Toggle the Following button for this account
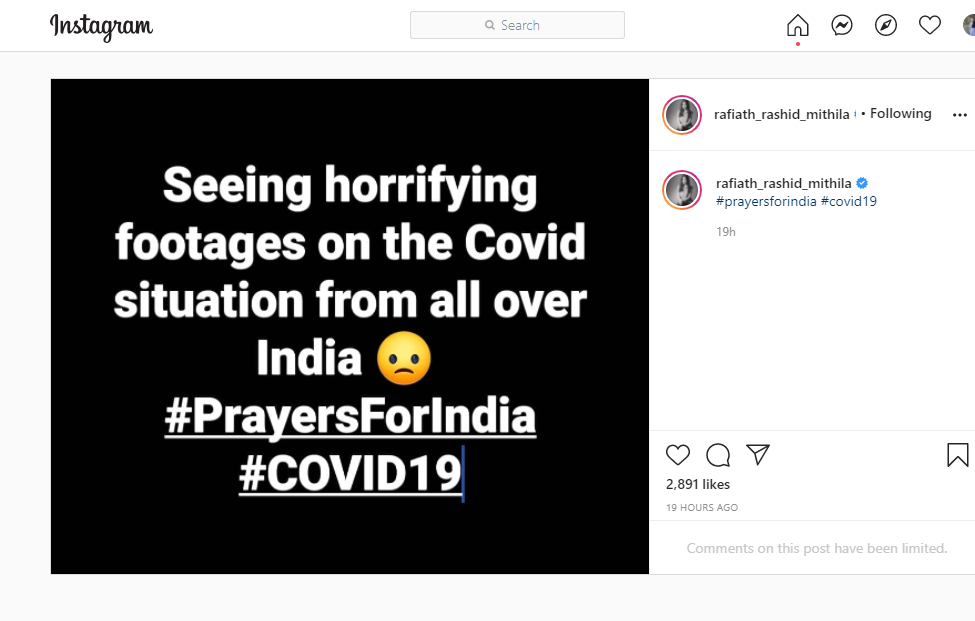 (900, 114)
